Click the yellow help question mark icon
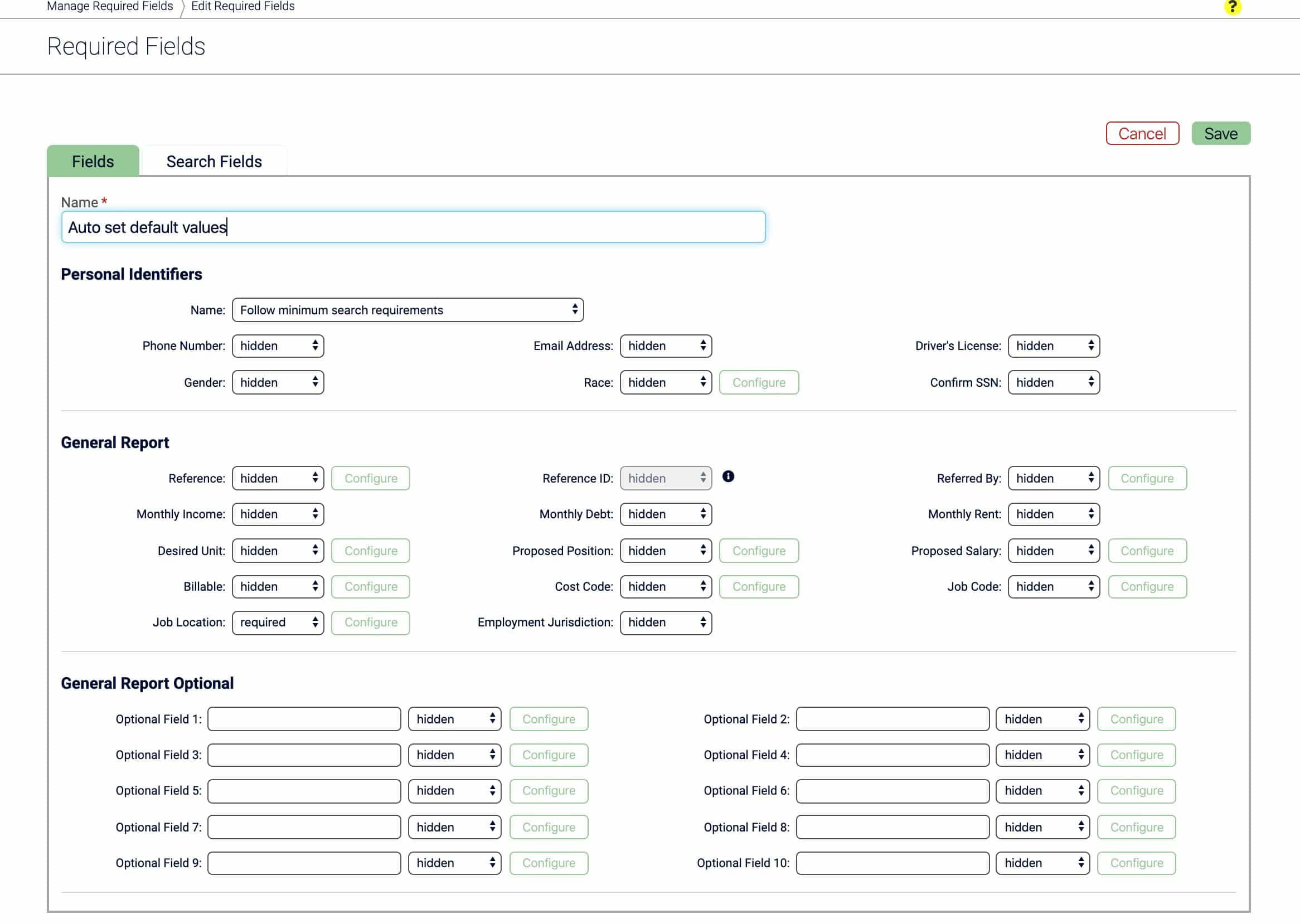Screen dimensions: 1300x924 [1232, 7]
